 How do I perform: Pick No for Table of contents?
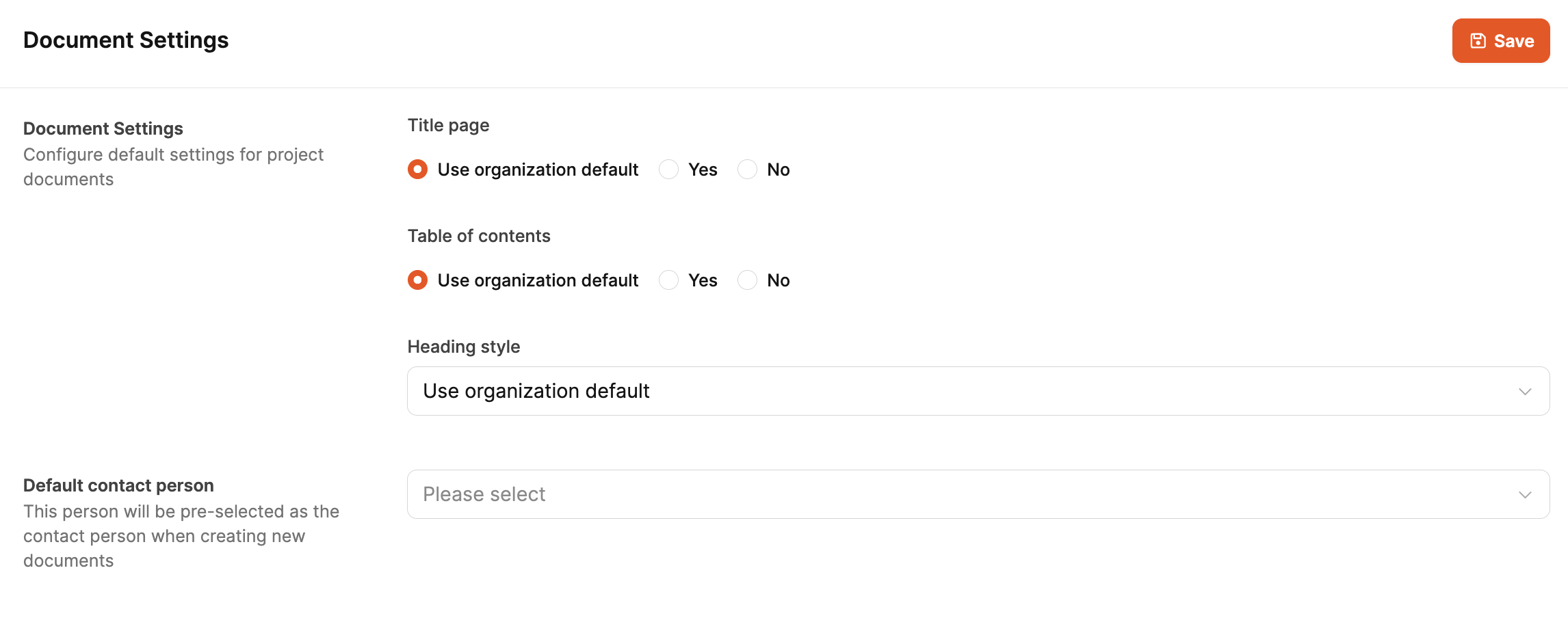click(748, 280)
